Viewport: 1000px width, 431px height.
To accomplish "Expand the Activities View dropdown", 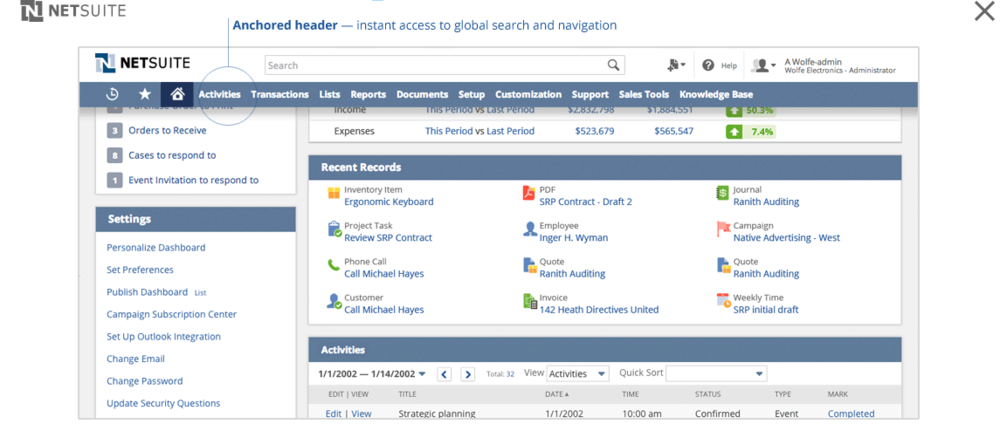I will coord(577,374).
